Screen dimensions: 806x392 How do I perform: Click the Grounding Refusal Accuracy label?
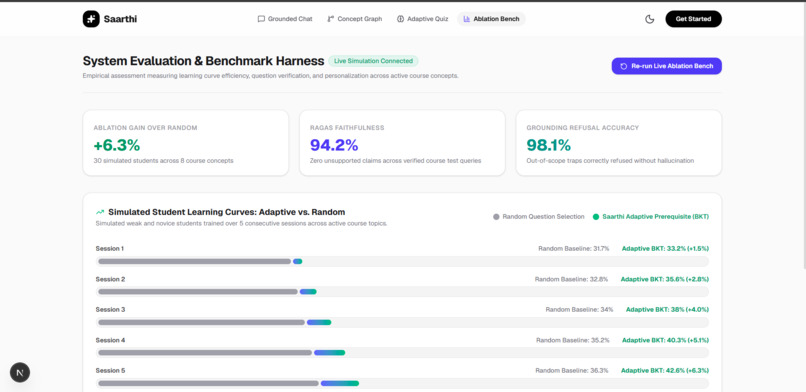582,127
